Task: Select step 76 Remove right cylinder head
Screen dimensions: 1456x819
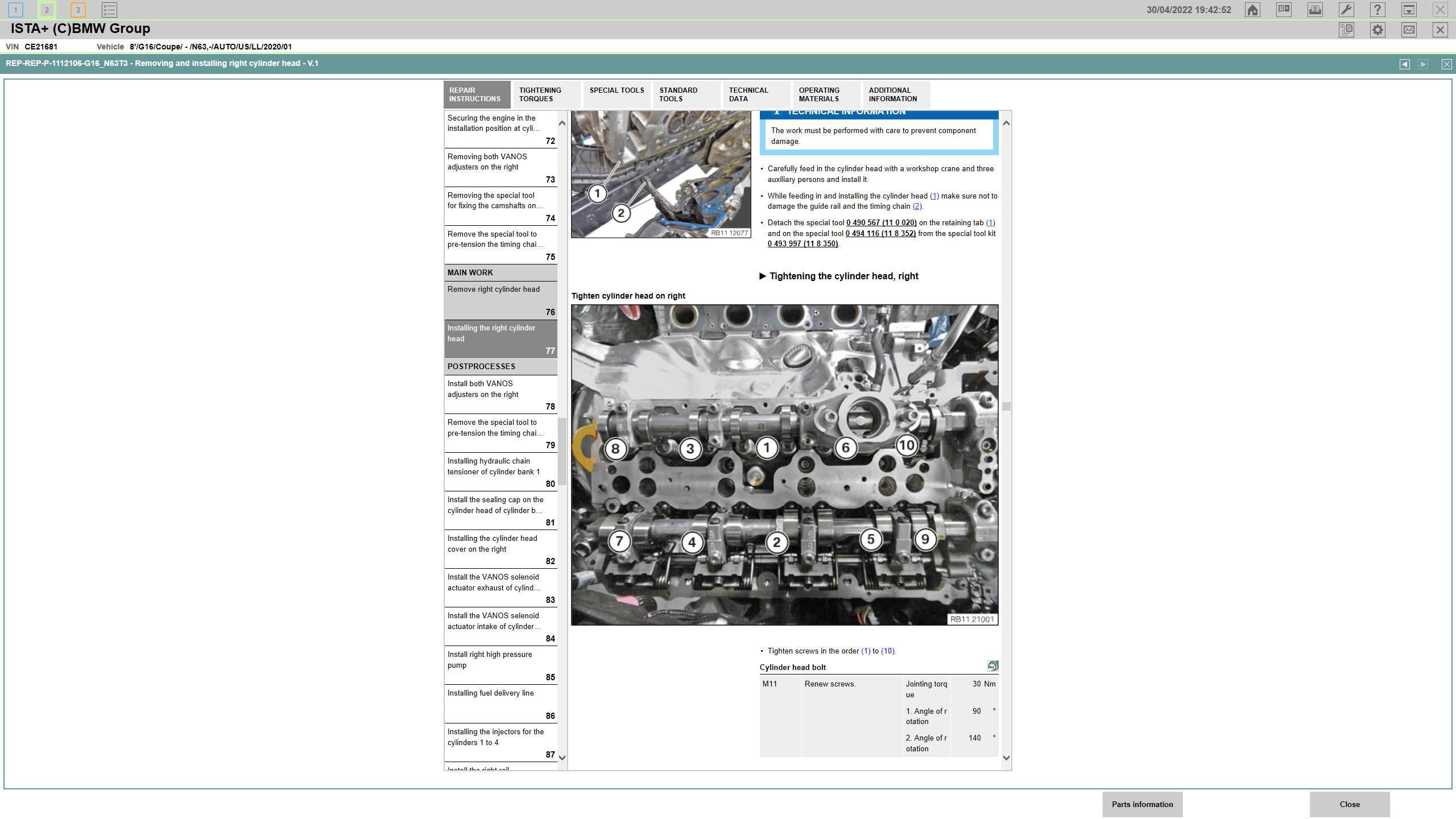Action: tap(500, 300)
